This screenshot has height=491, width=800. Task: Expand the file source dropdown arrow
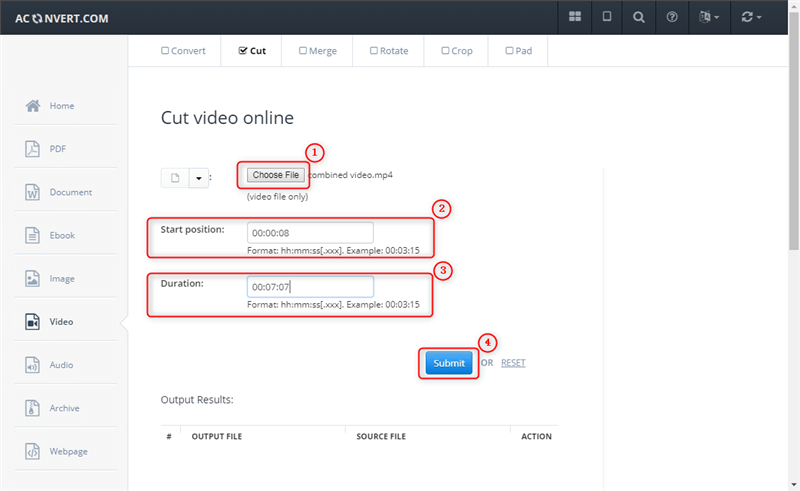tap(198, 178)
